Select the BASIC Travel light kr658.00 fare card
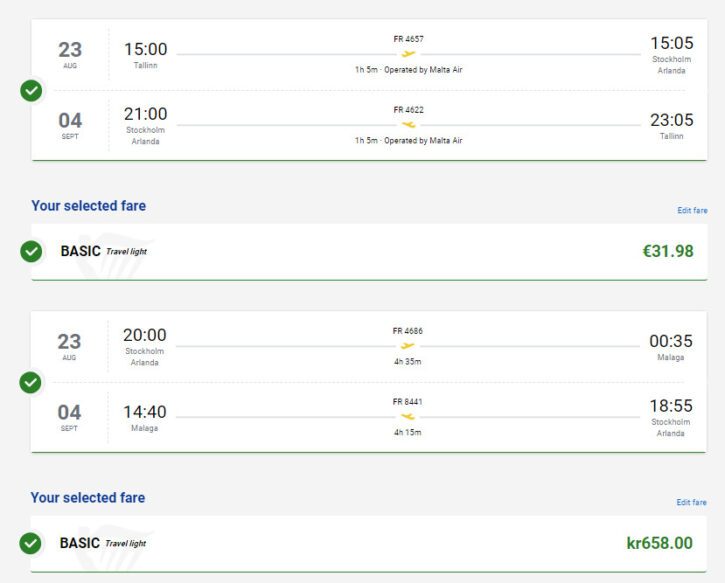The width and height of the screenshot is (725, 583). tap(369, 544)
